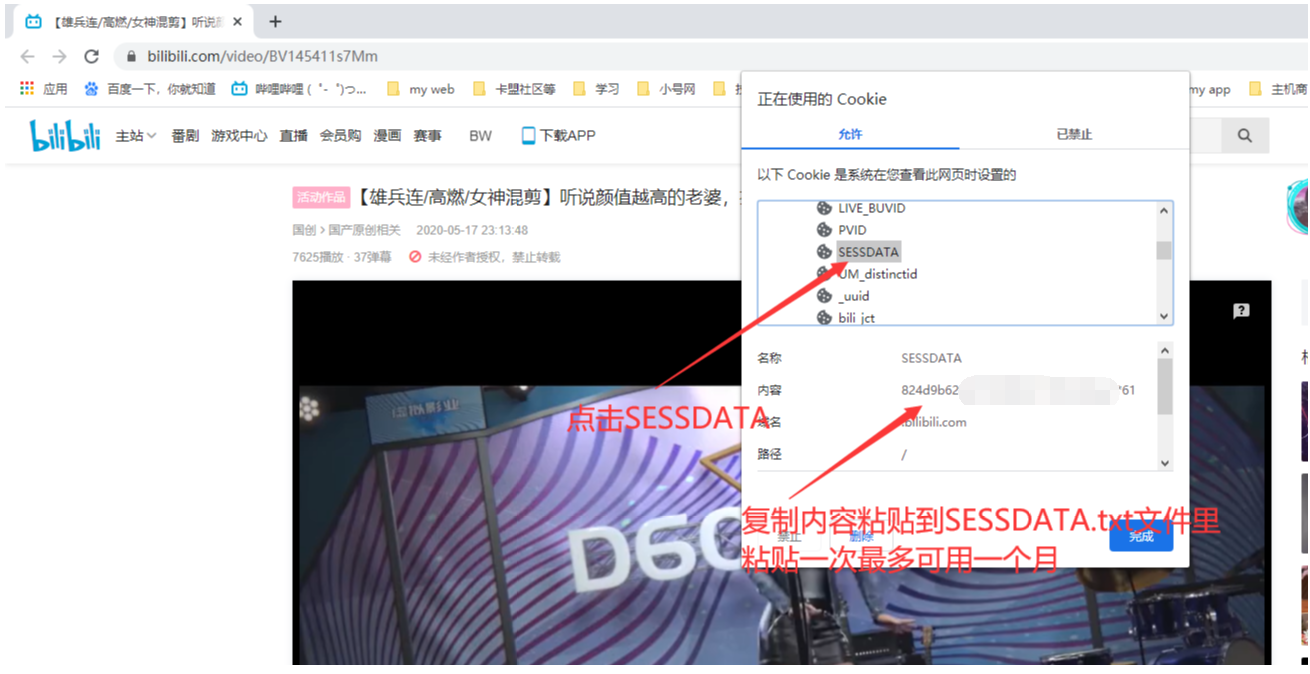Click the bilibili logo

tap(65, 135)
